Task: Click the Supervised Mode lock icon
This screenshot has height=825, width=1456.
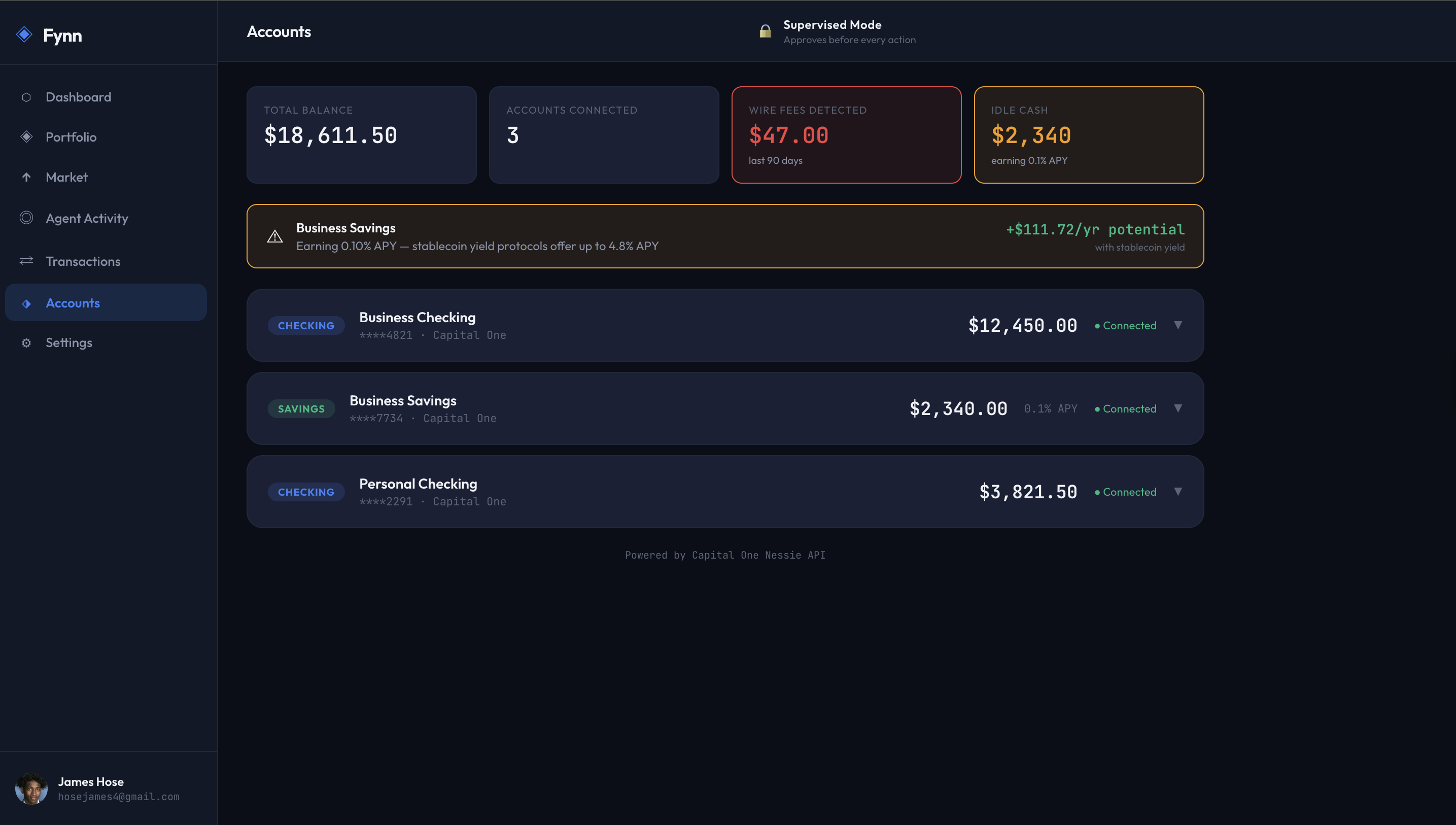Action: tap(765, 32)
